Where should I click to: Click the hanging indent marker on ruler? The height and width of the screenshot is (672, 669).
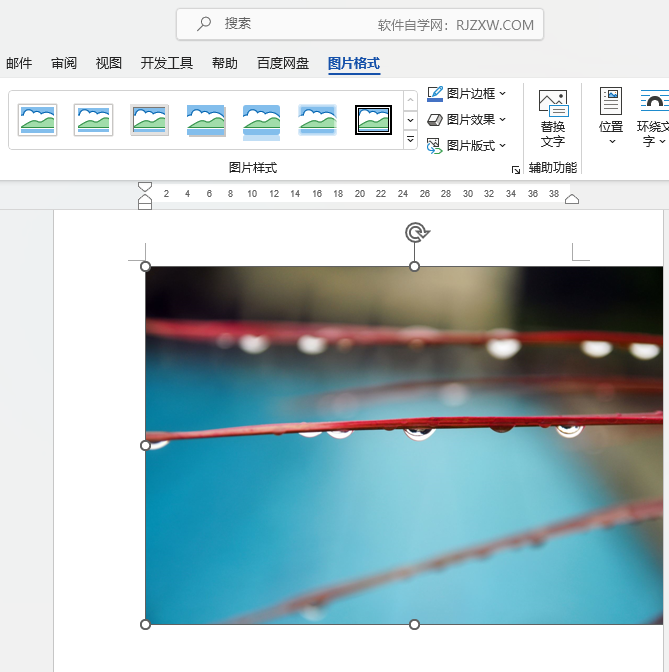point(145,199)
